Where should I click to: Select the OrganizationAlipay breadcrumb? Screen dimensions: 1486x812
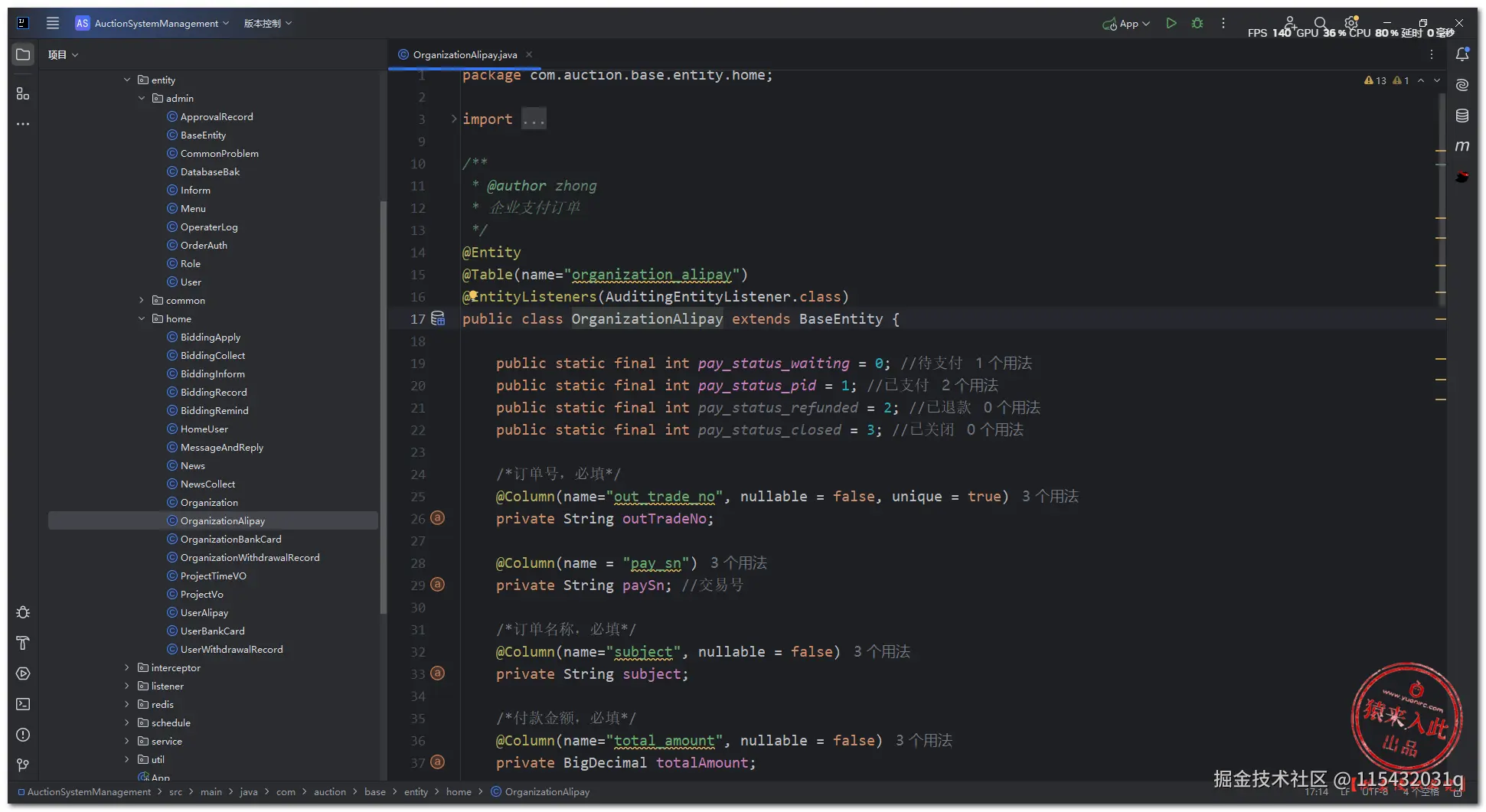tap(541, 791)
